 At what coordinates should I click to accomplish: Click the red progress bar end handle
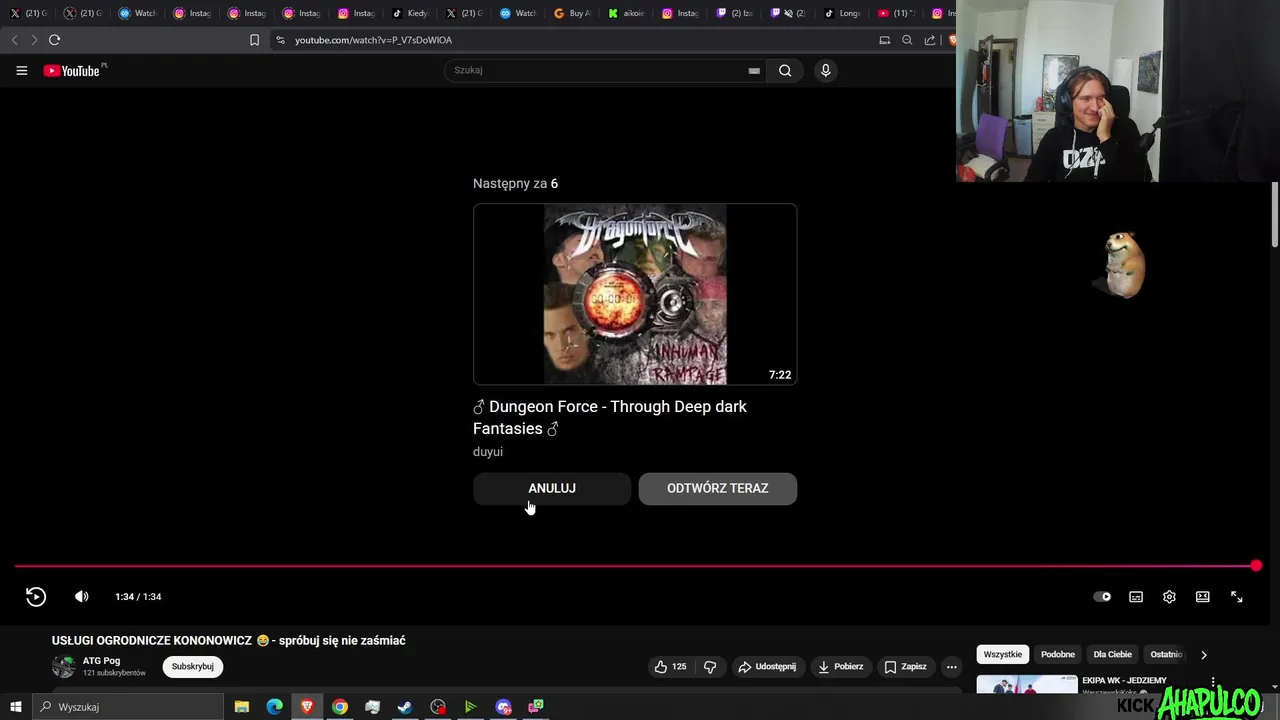(x=1256, y=566)
